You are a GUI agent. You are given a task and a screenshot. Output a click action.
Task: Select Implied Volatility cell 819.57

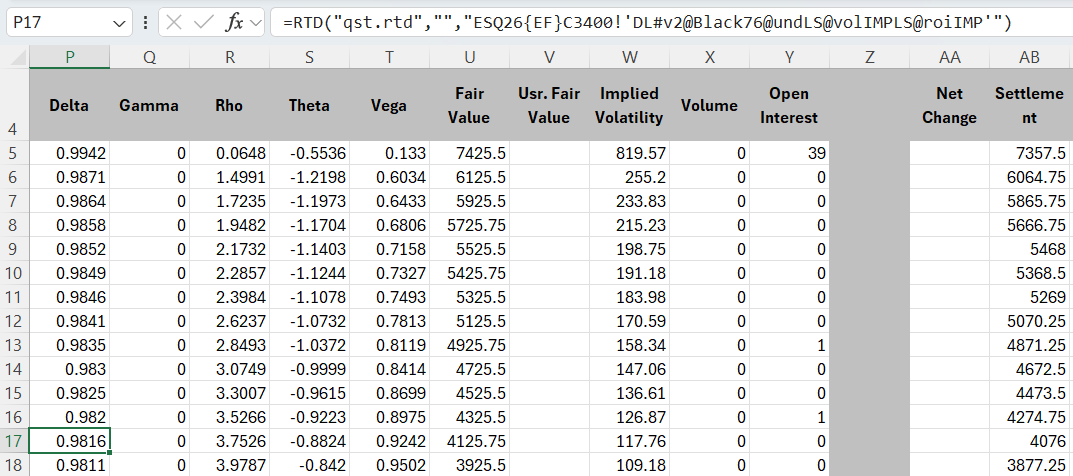[x=630, y=153]
